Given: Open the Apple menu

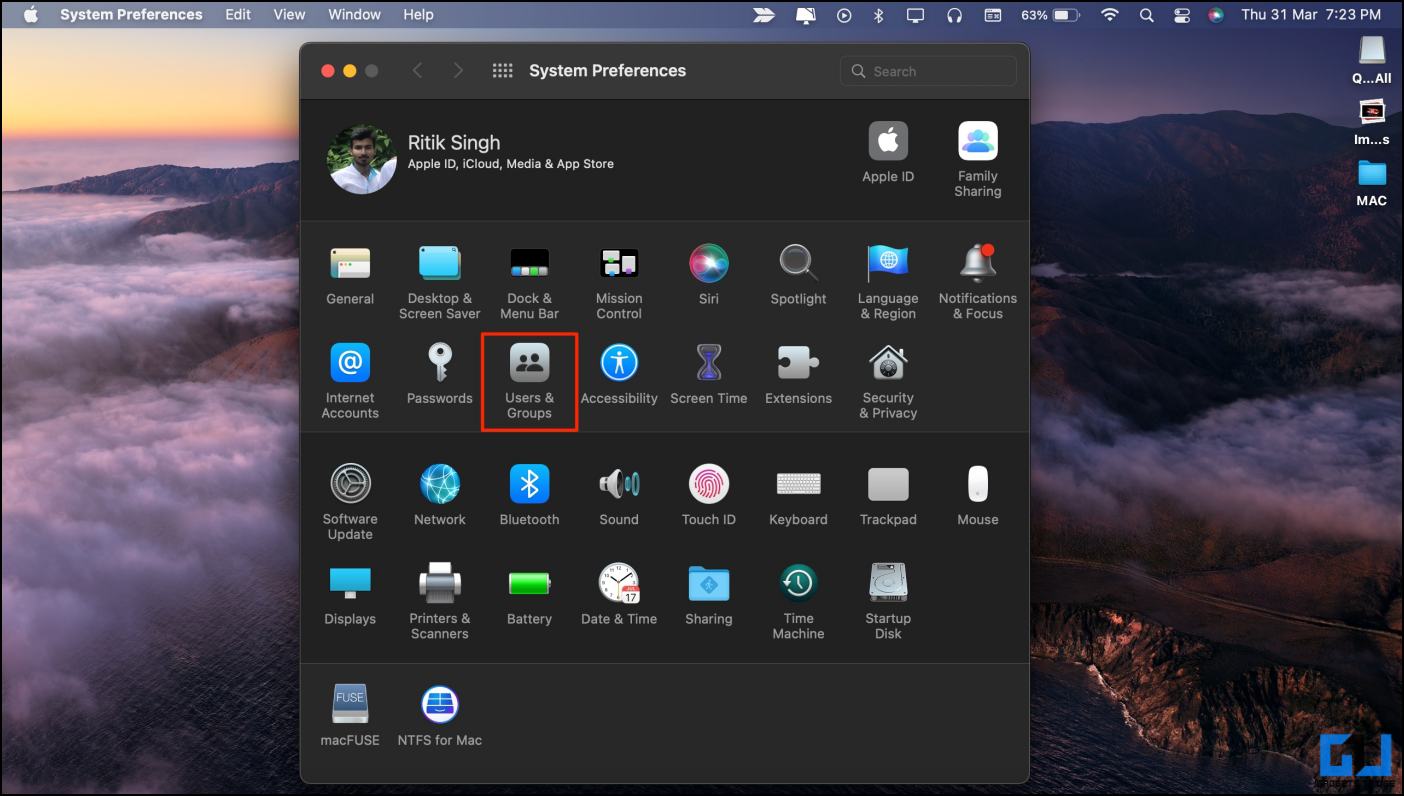Looking at the screenshot, I should point(31,14).
